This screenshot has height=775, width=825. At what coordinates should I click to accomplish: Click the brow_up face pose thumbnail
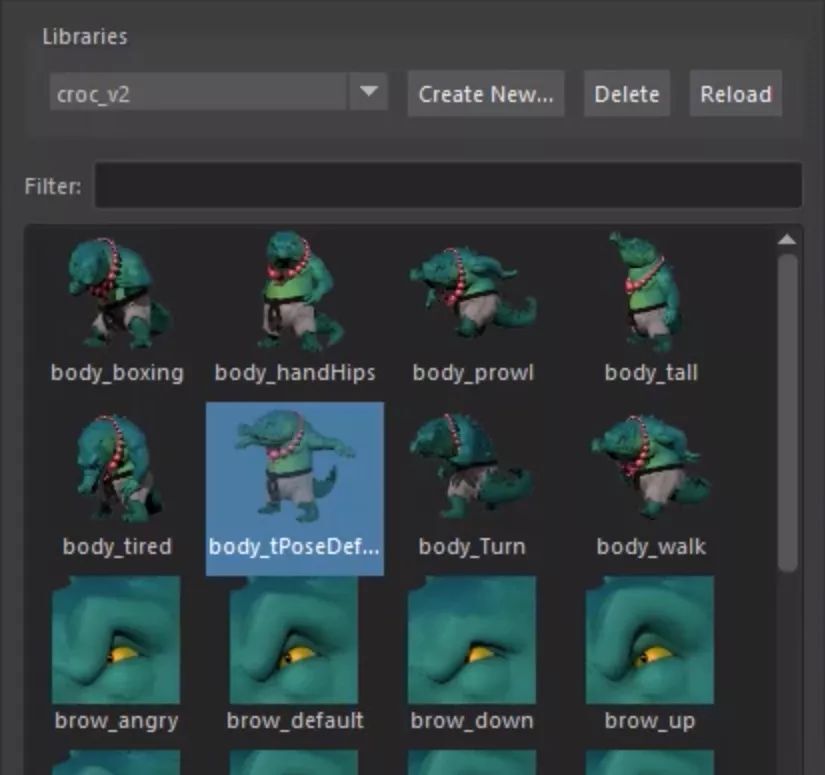(x=651, y=640)
